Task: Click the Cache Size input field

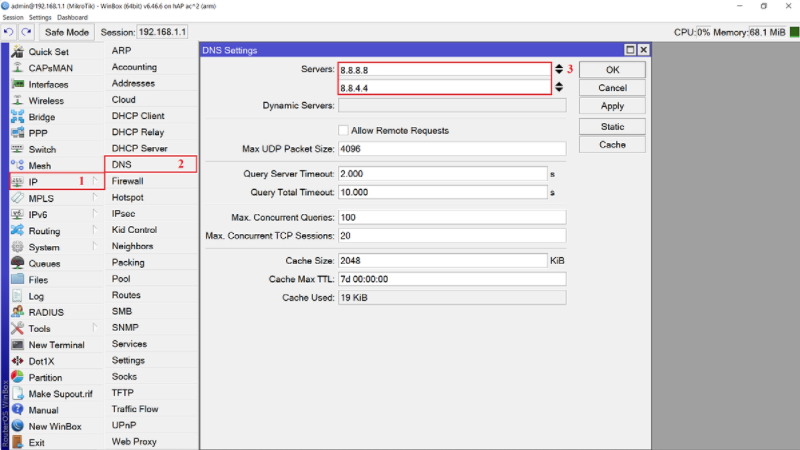Action: (x=441, y=260)
